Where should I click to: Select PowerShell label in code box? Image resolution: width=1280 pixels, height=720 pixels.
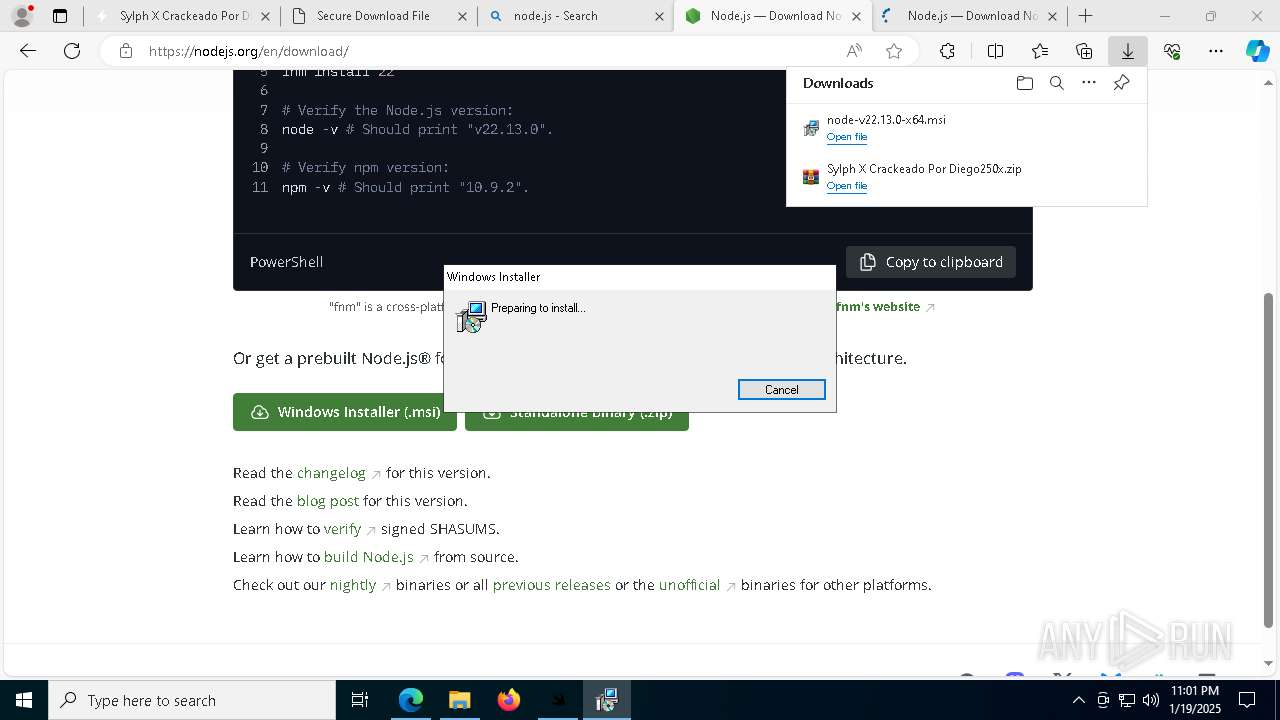pos(286,262)
